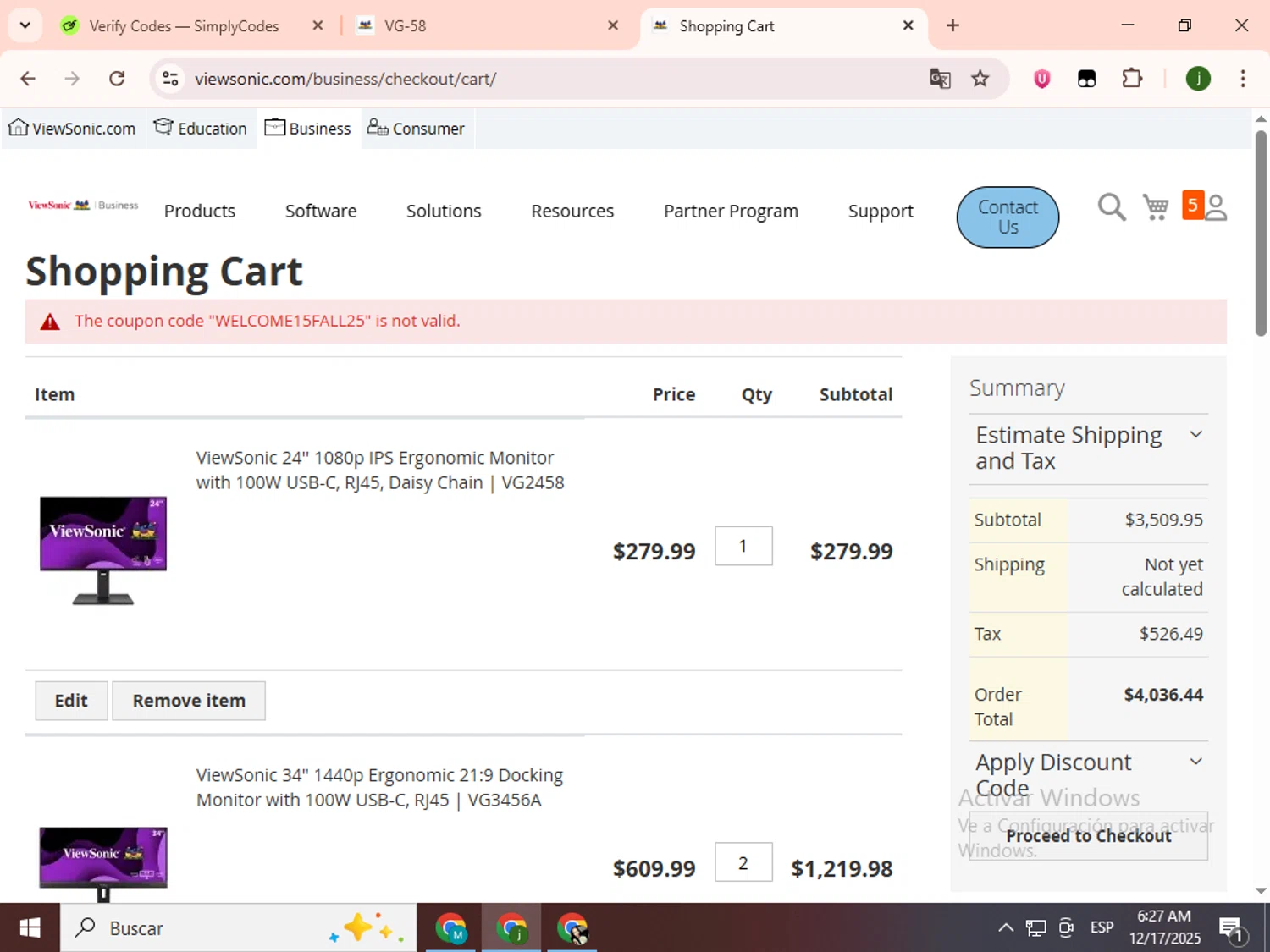Screen dimensions: 1270x952
Task: Click the network icon in system tray
Action: [x=1035, y=928]
